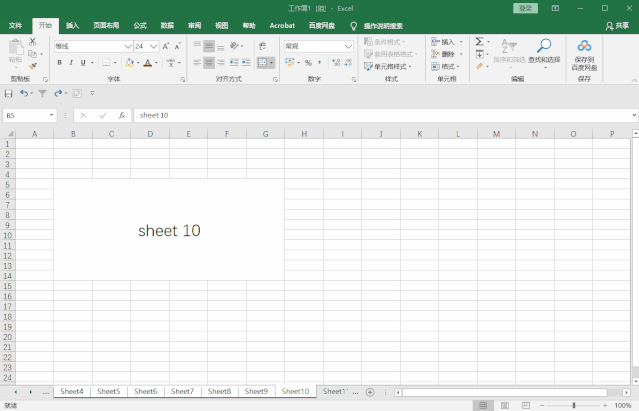Decrease decimal places icon

click(x=348, y=63)
